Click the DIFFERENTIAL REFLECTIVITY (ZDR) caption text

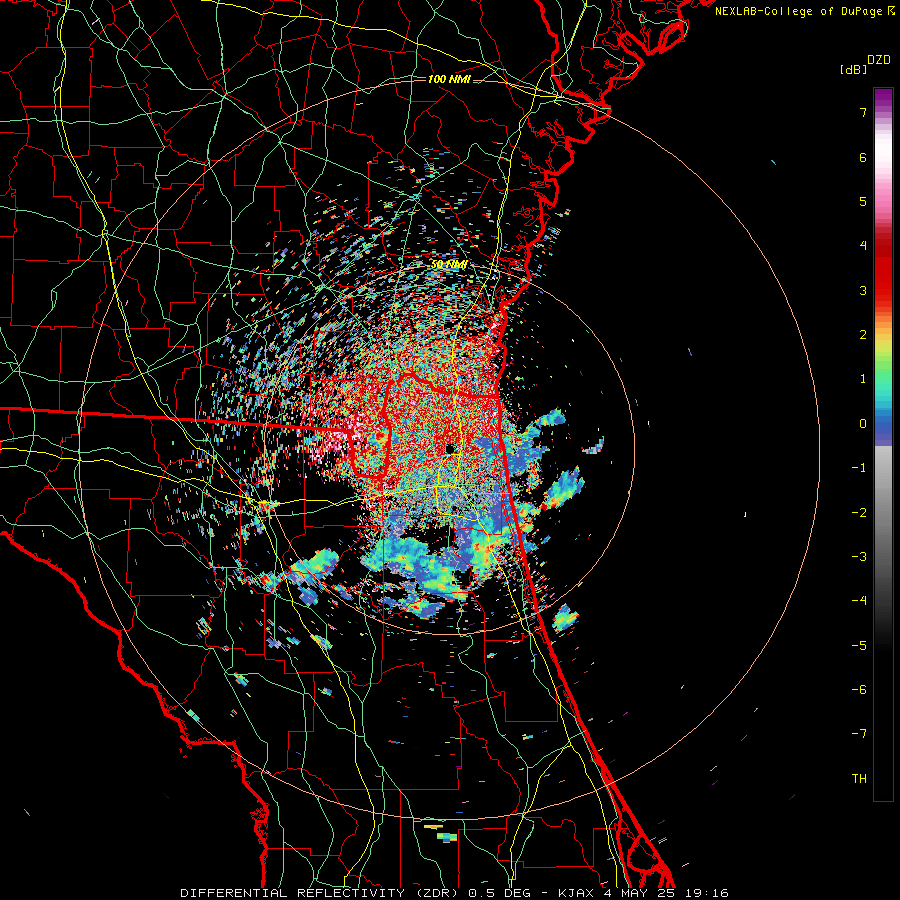pos(321,893)
